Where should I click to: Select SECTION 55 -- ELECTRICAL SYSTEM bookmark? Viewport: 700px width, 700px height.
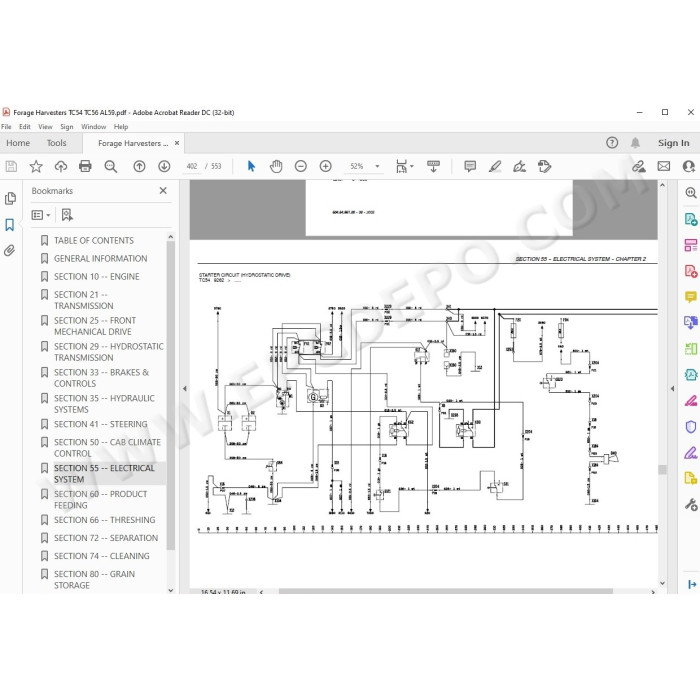[104, 474]
